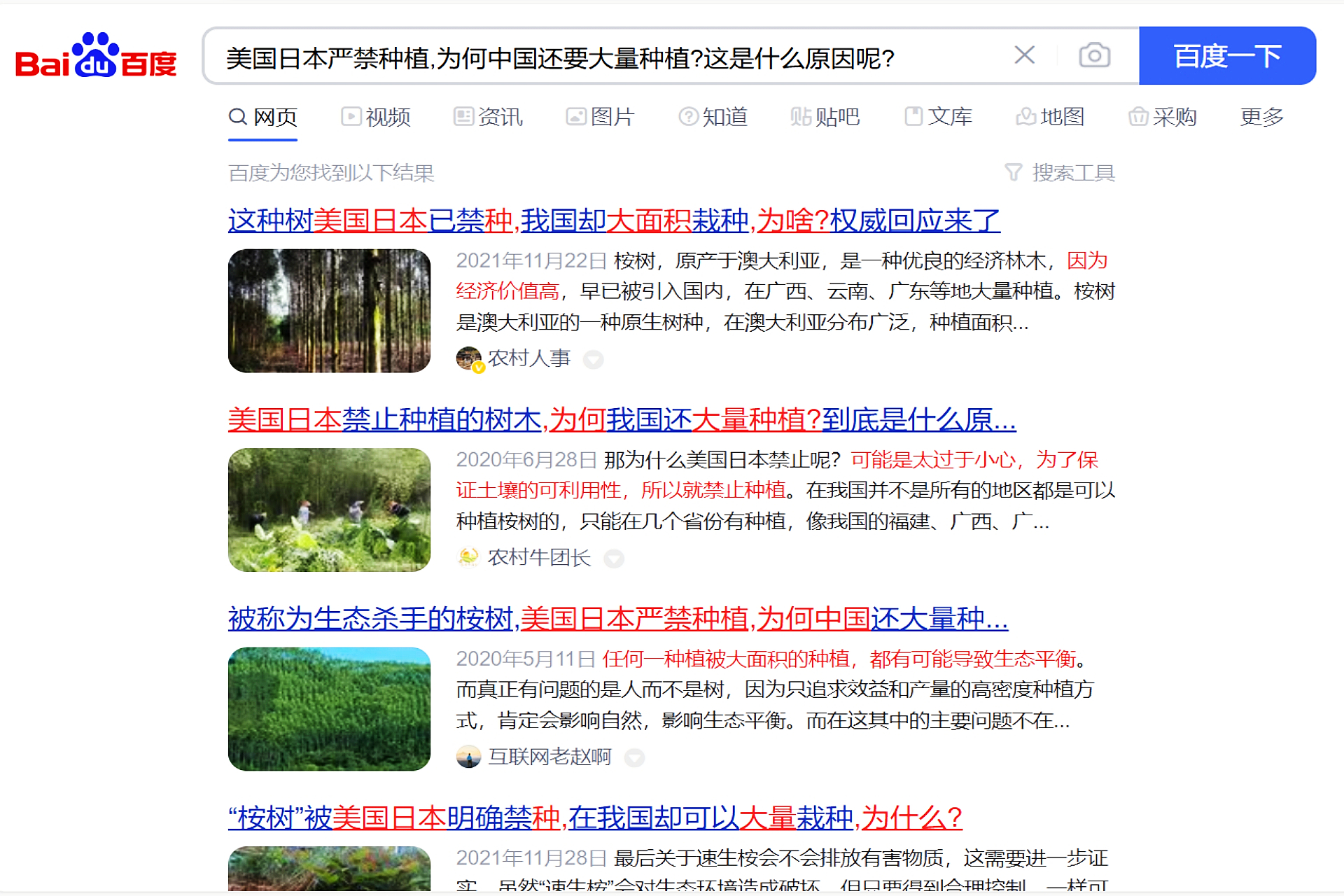Click 农村牛团长 avatar icon
Viewport: 1344px width, 896px height.
(x=468, y=558)
